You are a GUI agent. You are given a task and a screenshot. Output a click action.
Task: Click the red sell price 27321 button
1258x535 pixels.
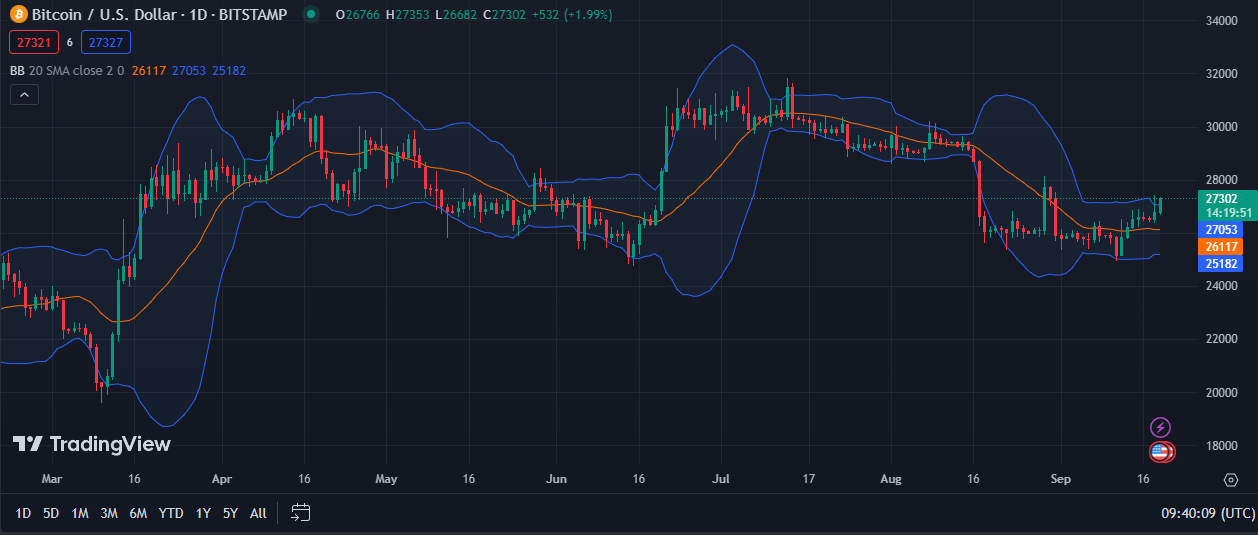[x=32, y=42]
